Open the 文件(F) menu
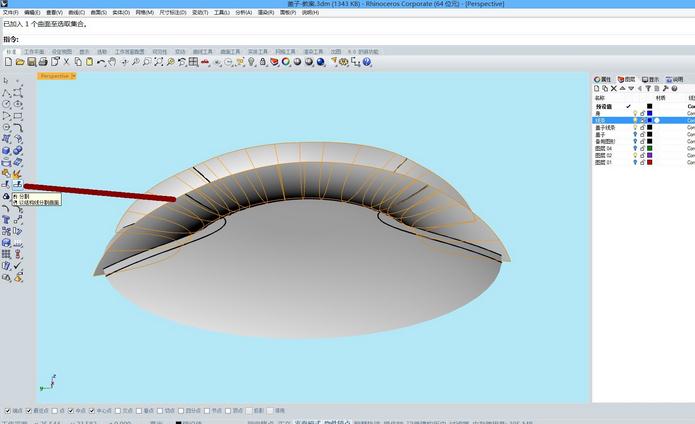This screenshot has height=424, width=695. coord(9,13)
